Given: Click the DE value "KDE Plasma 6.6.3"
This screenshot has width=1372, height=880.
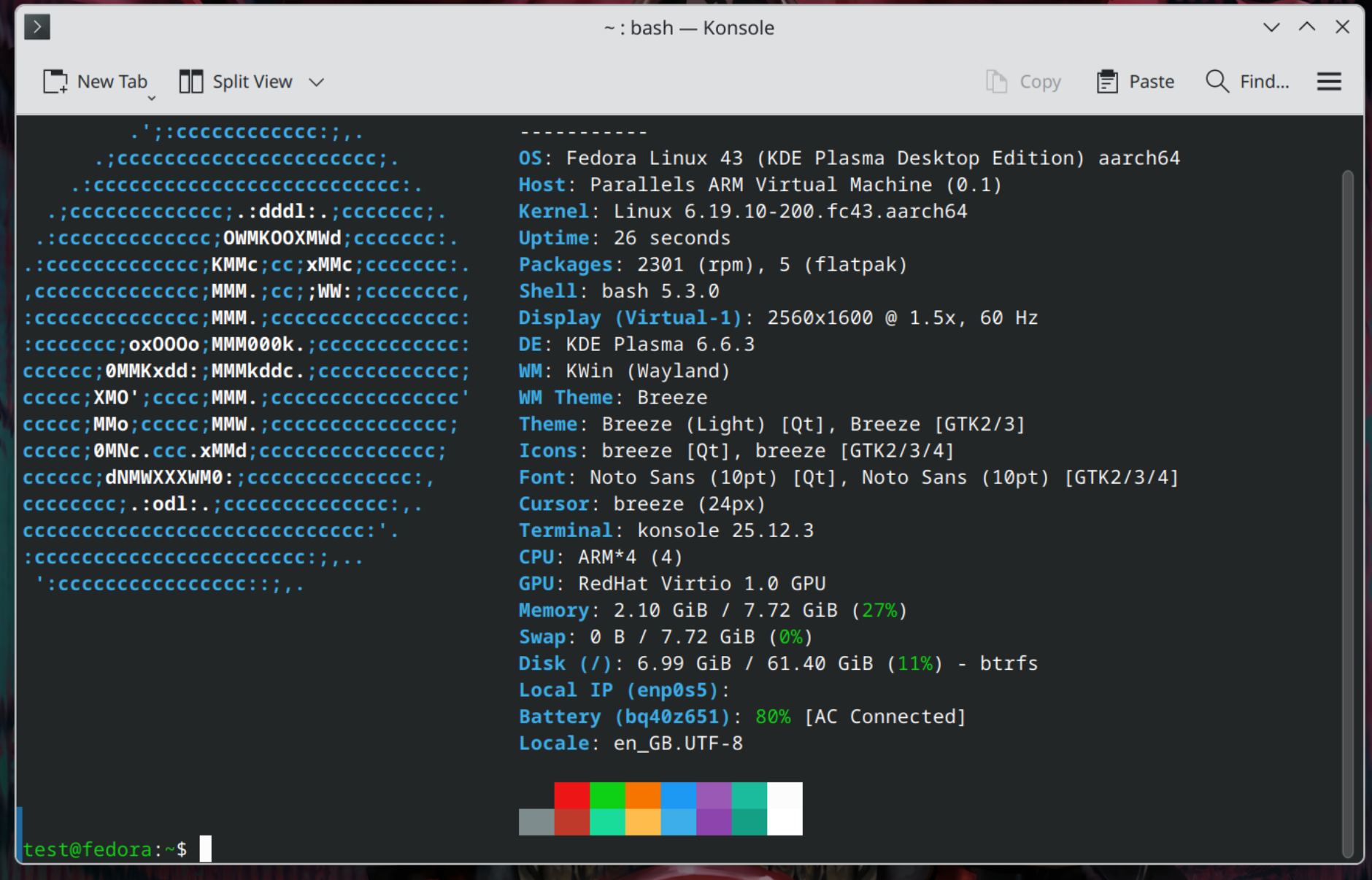Looking at the screenshot, I should point(660,344).
